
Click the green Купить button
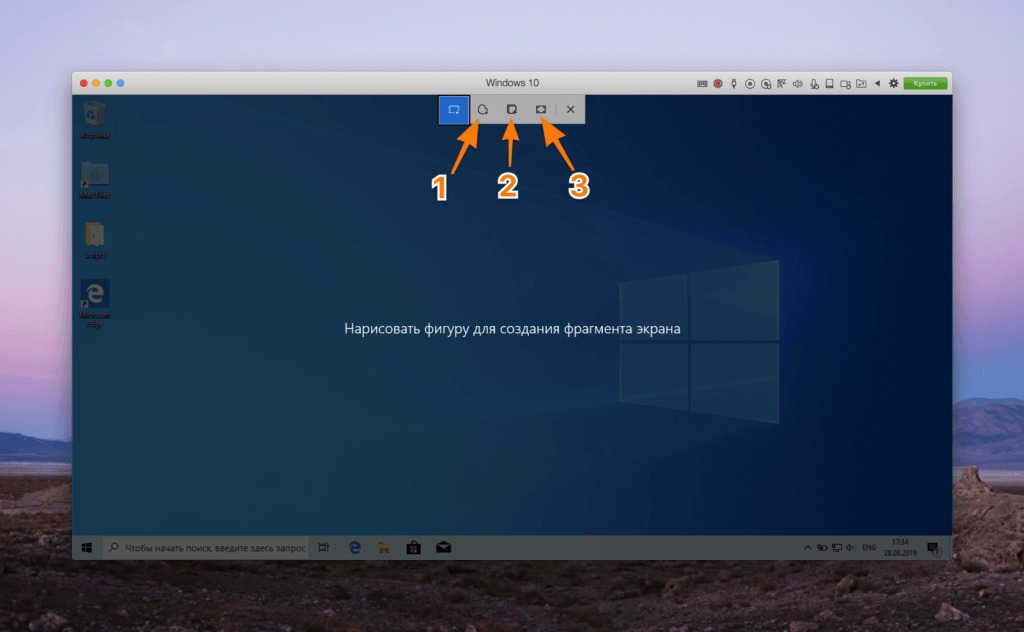pos(925,84)
